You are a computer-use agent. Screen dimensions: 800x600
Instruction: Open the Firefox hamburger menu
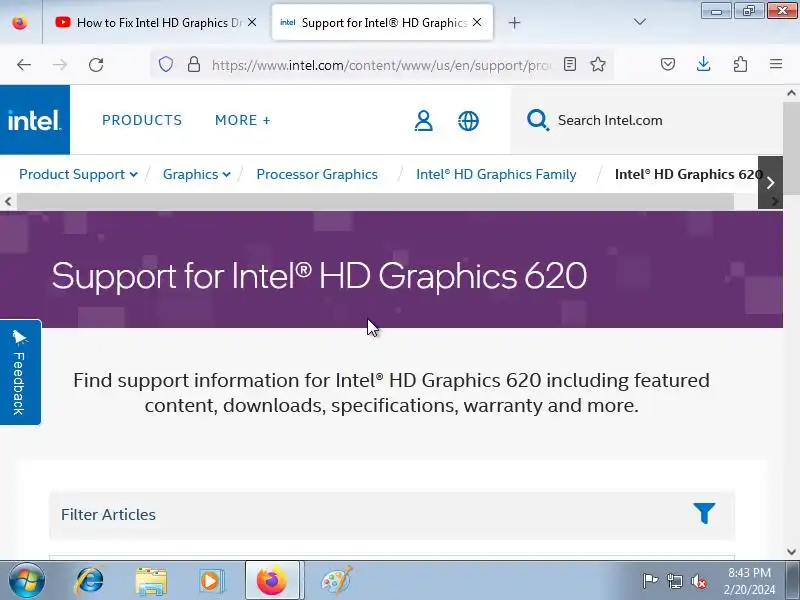[776, 64]
